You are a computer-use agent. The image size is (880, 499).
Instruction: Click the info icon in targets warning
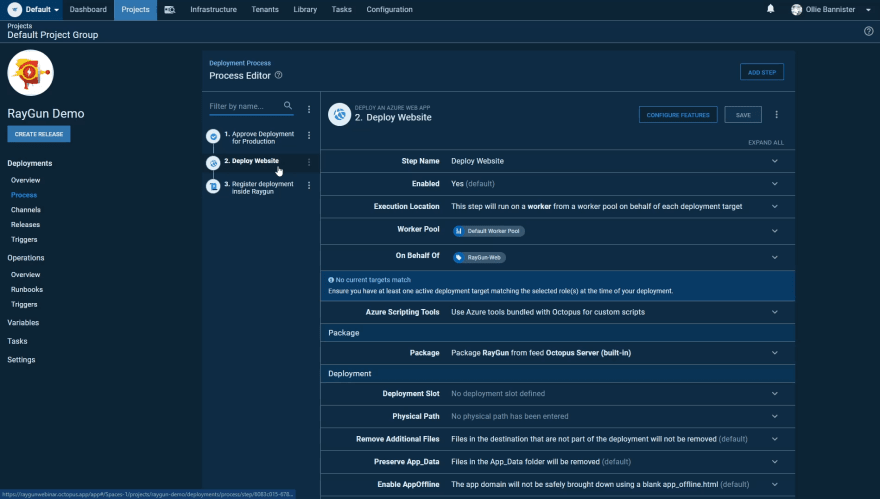(331, 280)
